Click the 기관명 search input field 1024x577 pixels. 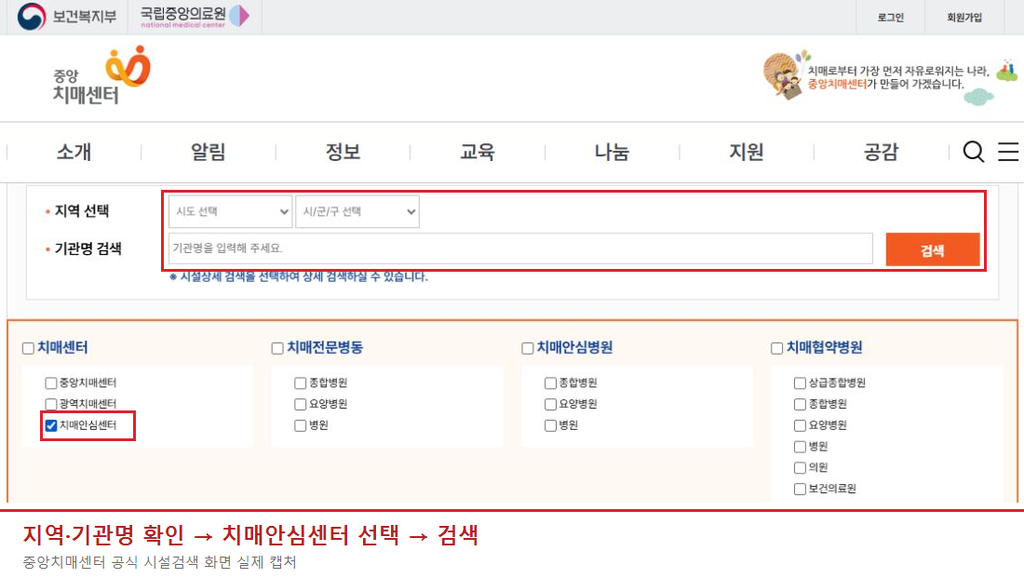[520, 249]
